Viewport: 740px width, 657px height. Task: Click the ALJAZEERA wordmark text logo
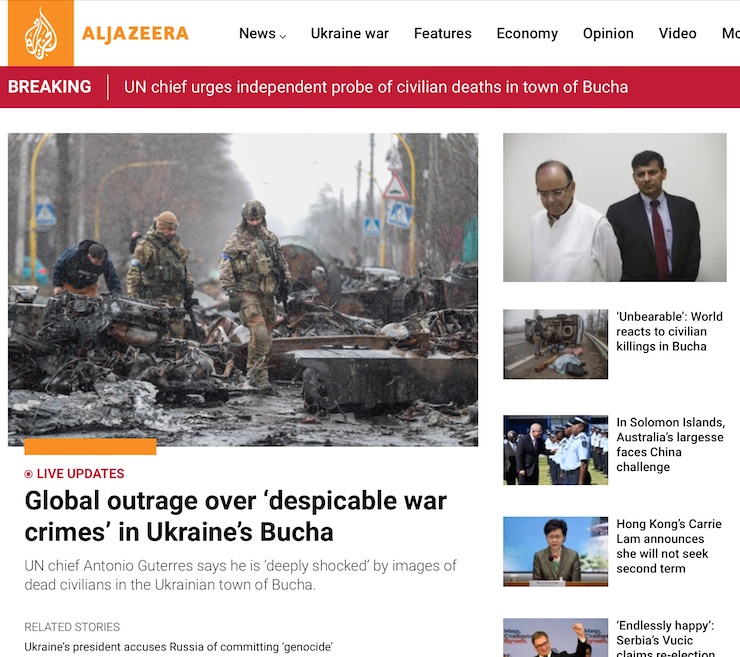click(135, 34)
